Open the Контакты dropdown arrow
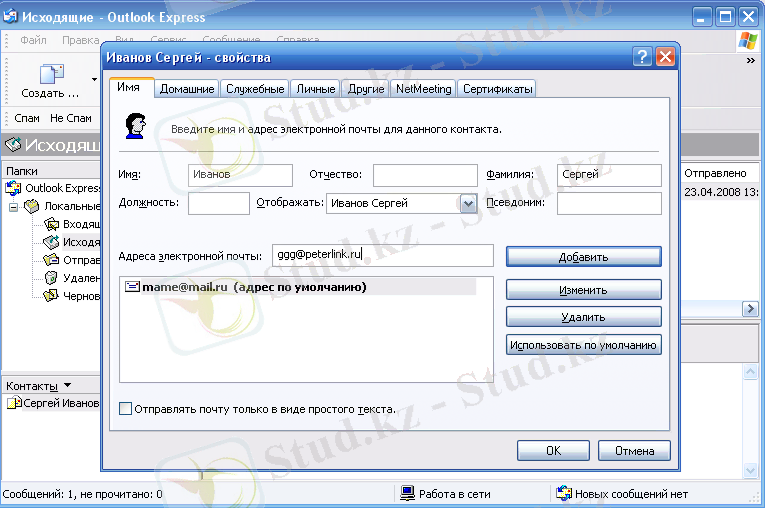This screenshot has width=765, height=508. (x=67, y=385)
